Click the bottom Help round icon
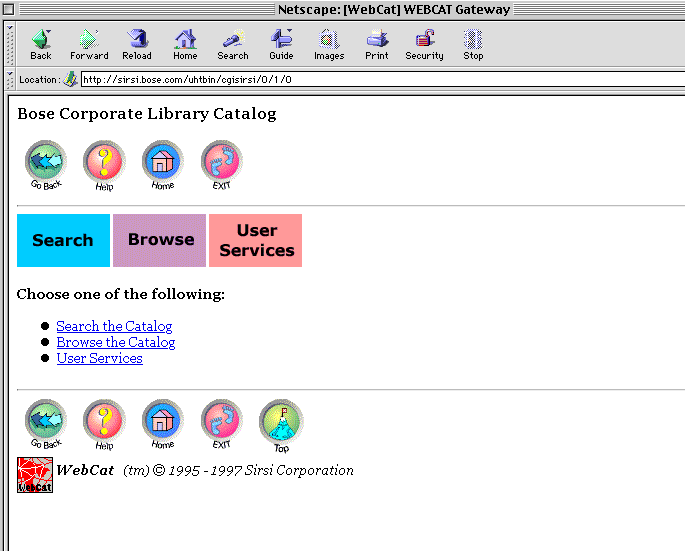 click(x=104, y=423)
